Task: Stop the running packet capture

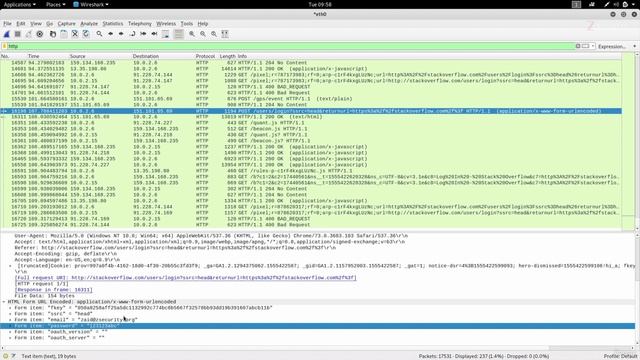Action: pos(18,34)
